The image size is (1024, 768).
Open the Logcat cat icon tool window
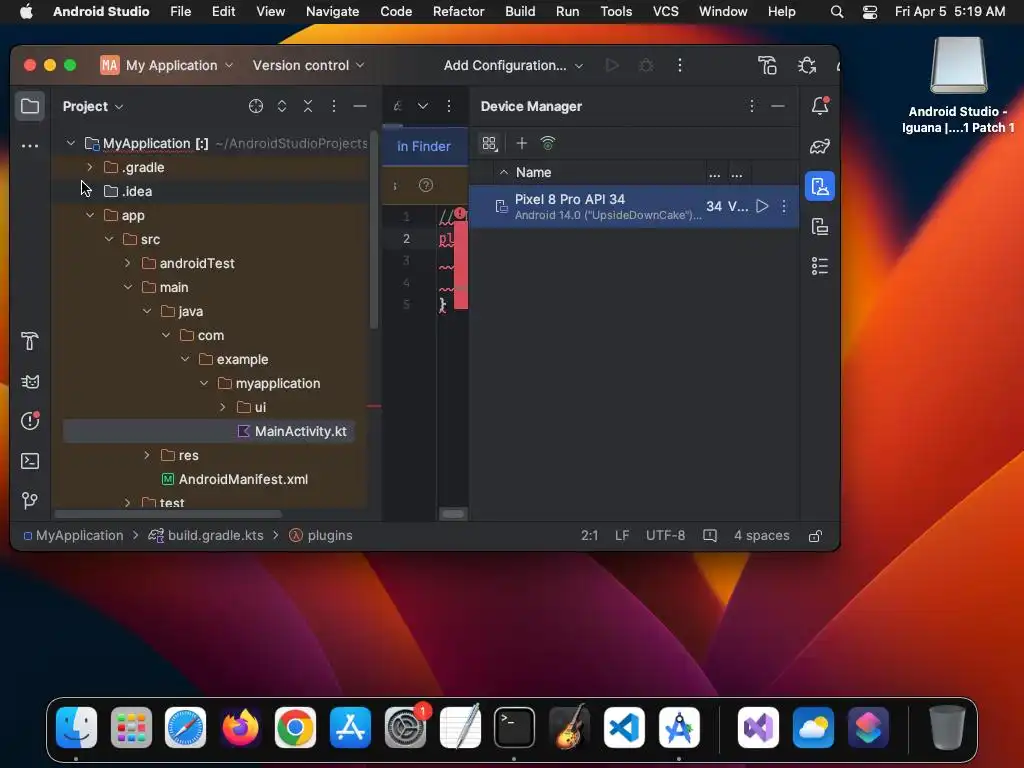(x=30, y=381)
